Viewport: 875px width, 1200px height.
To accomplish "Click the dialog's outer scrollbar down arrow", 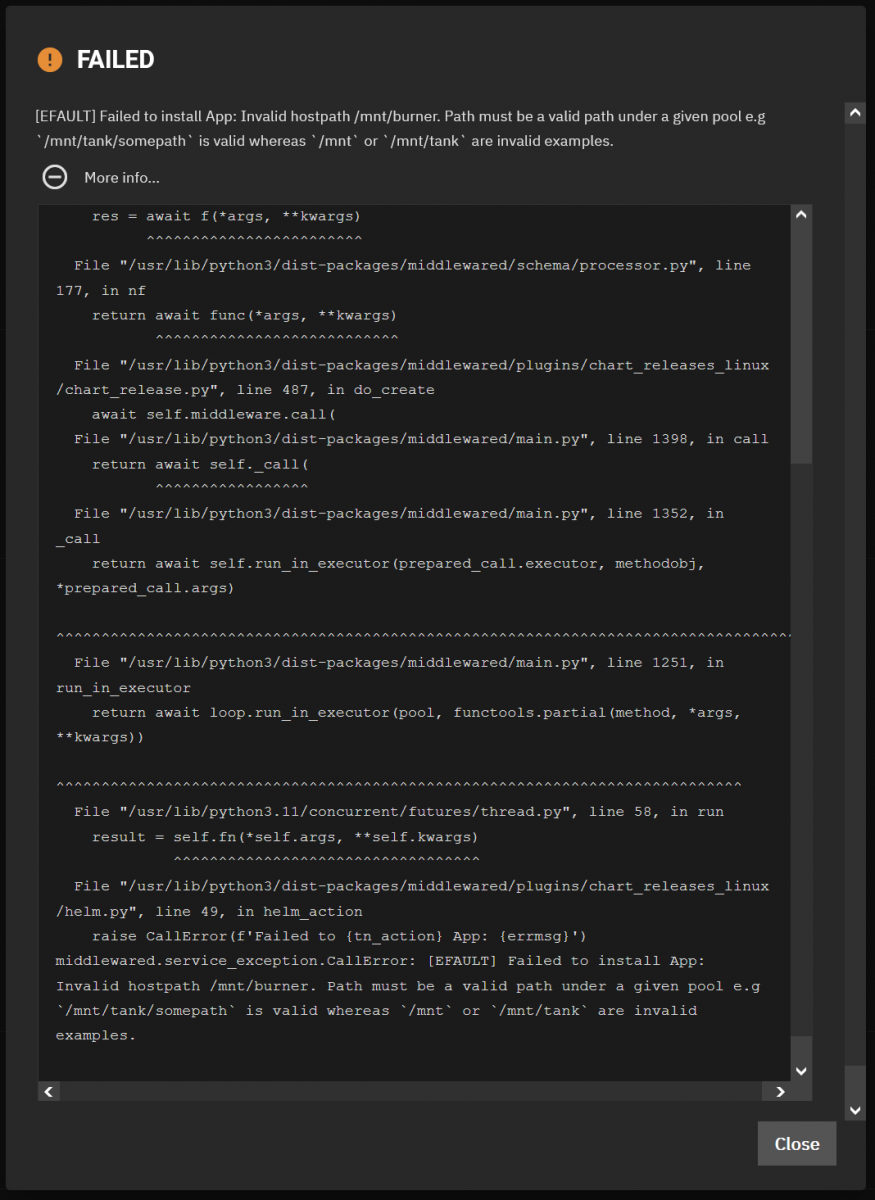I will [x=855, y=1110].
